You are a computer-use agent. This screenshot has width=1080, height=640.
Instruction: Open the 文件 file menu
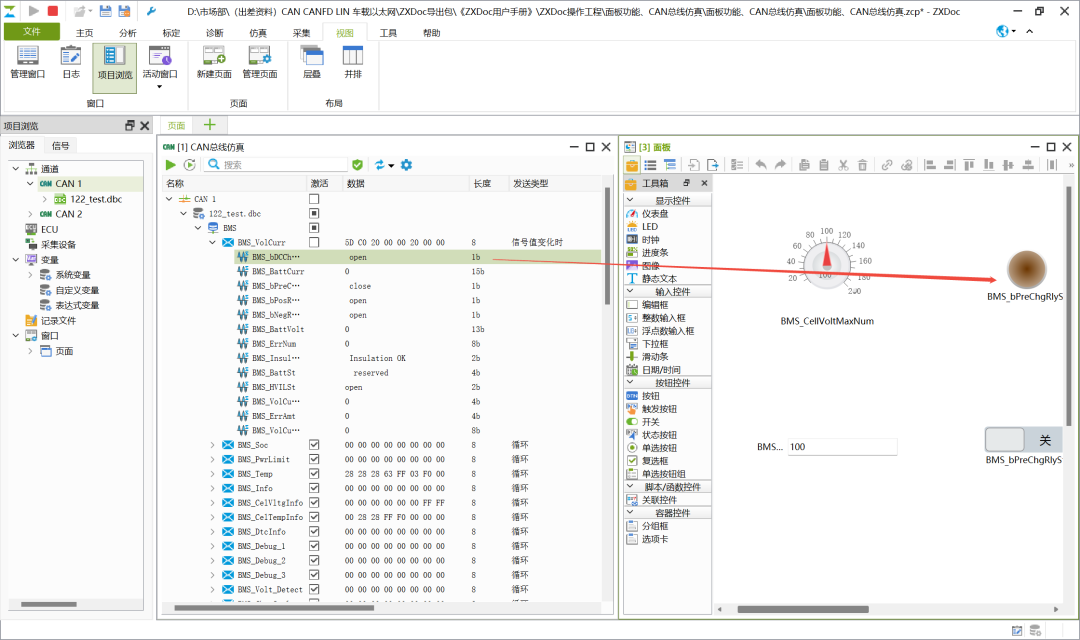[32, 32]
